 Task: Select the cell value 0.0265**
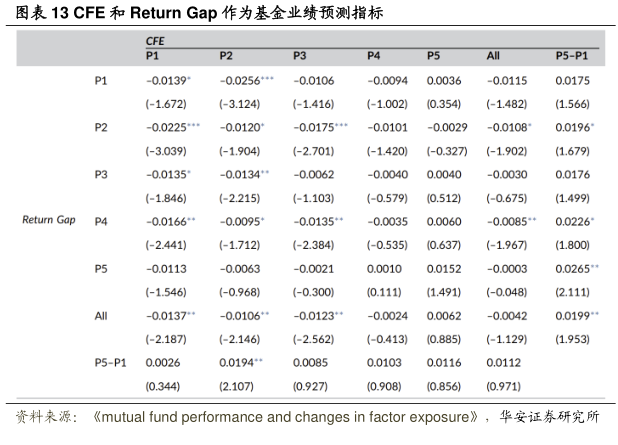(x=578, y=268)
